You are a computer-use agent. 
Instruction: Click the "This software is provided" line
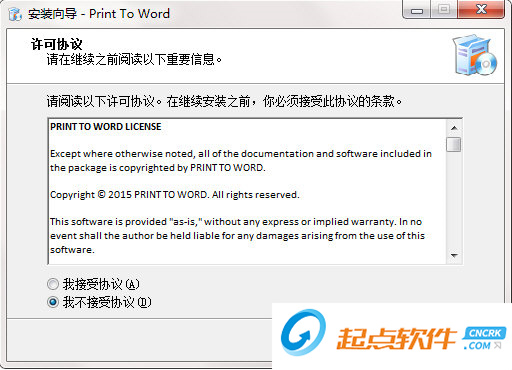pyautogui.click(x=236, y=222)
